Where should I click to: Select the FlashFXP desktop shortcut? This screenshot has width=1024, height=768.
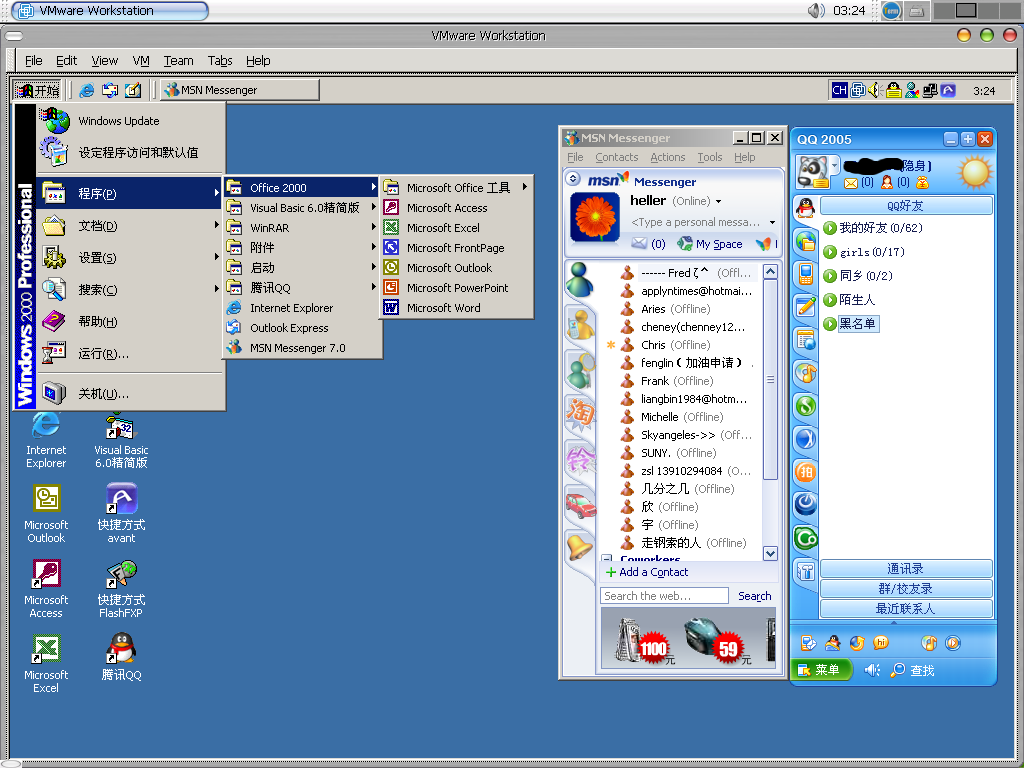121,590
